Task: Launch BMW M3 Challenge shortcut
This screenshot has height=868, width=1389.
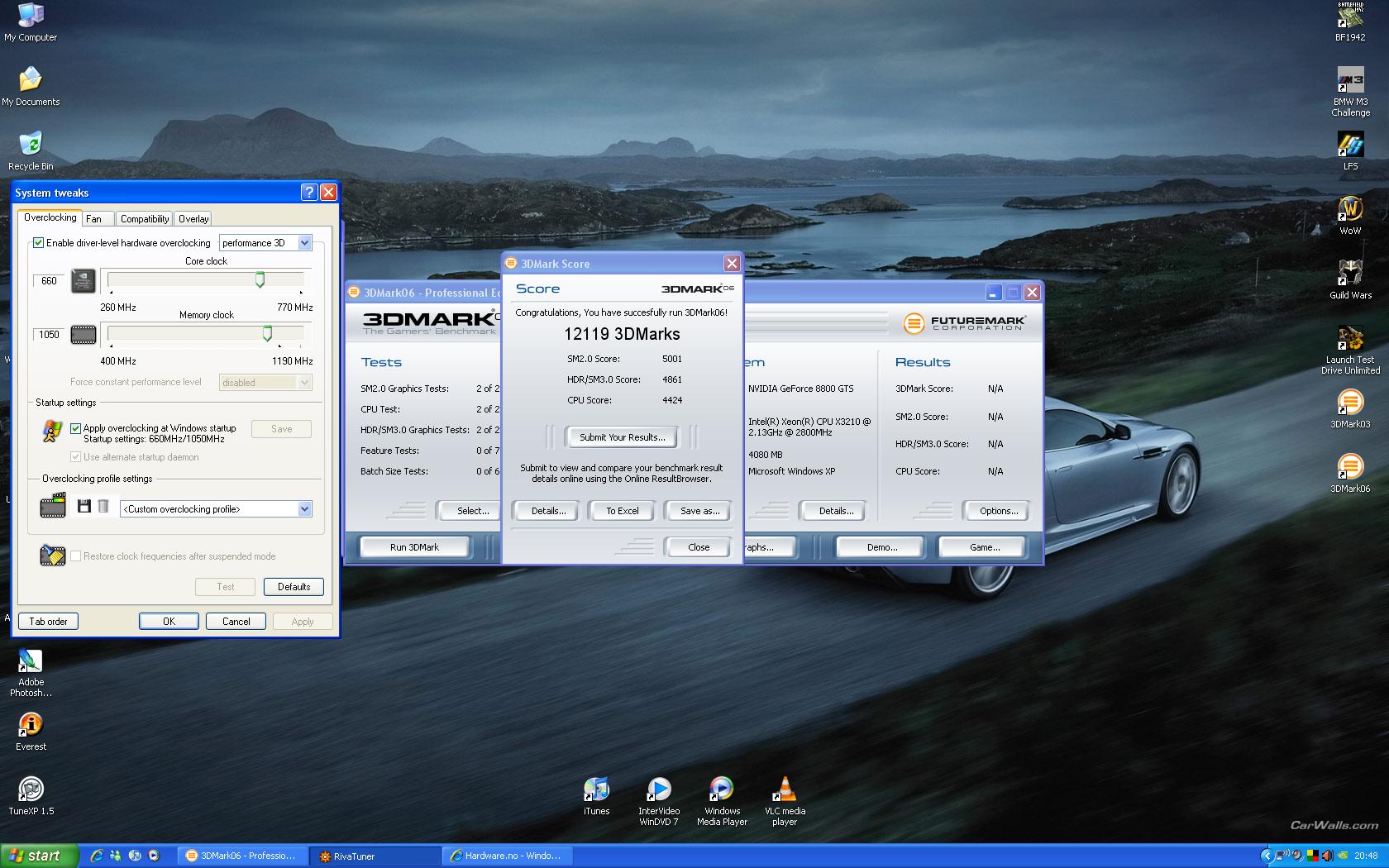Action: [1350, 92]
